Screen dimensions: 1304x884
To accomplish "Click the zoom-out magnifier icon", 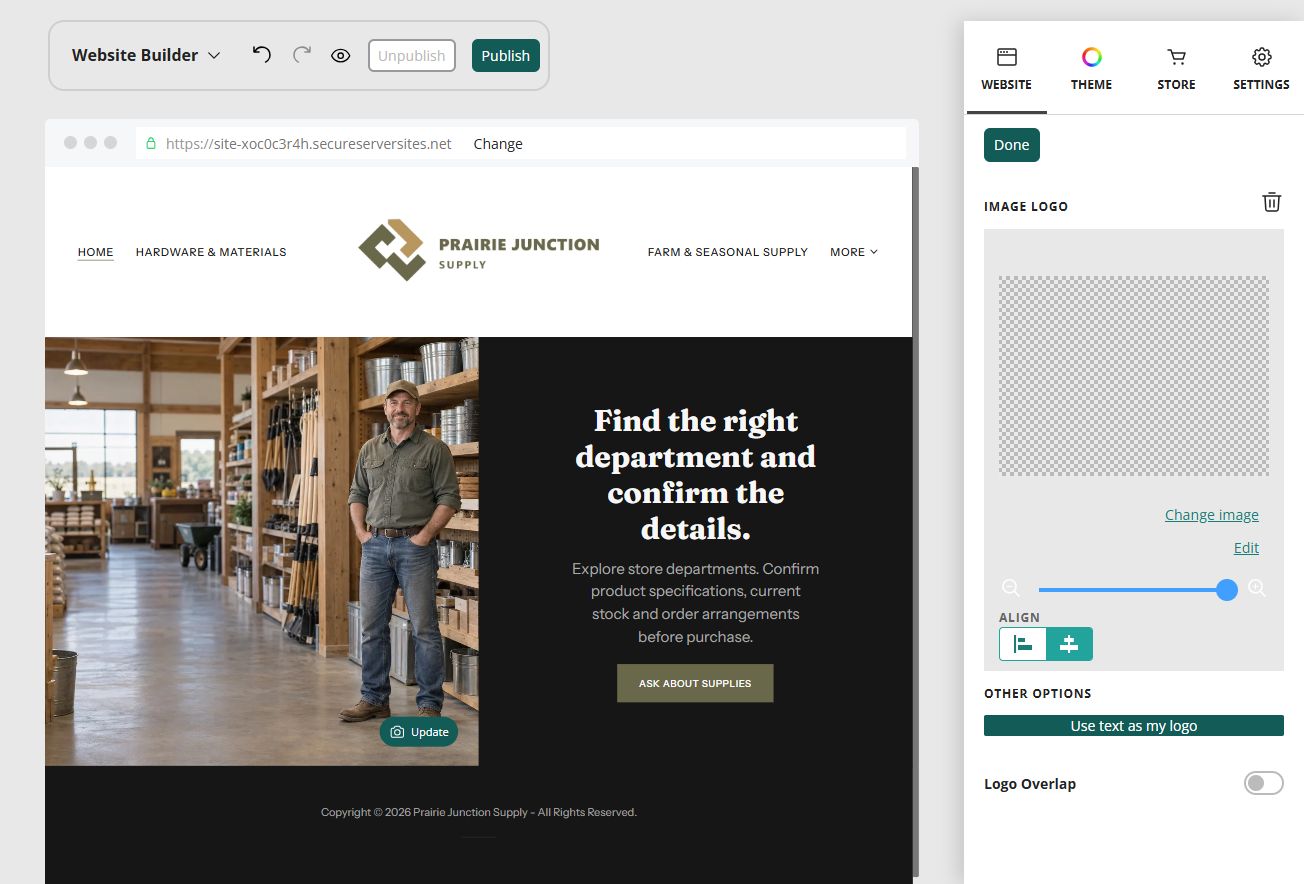I will point(1011,588).
